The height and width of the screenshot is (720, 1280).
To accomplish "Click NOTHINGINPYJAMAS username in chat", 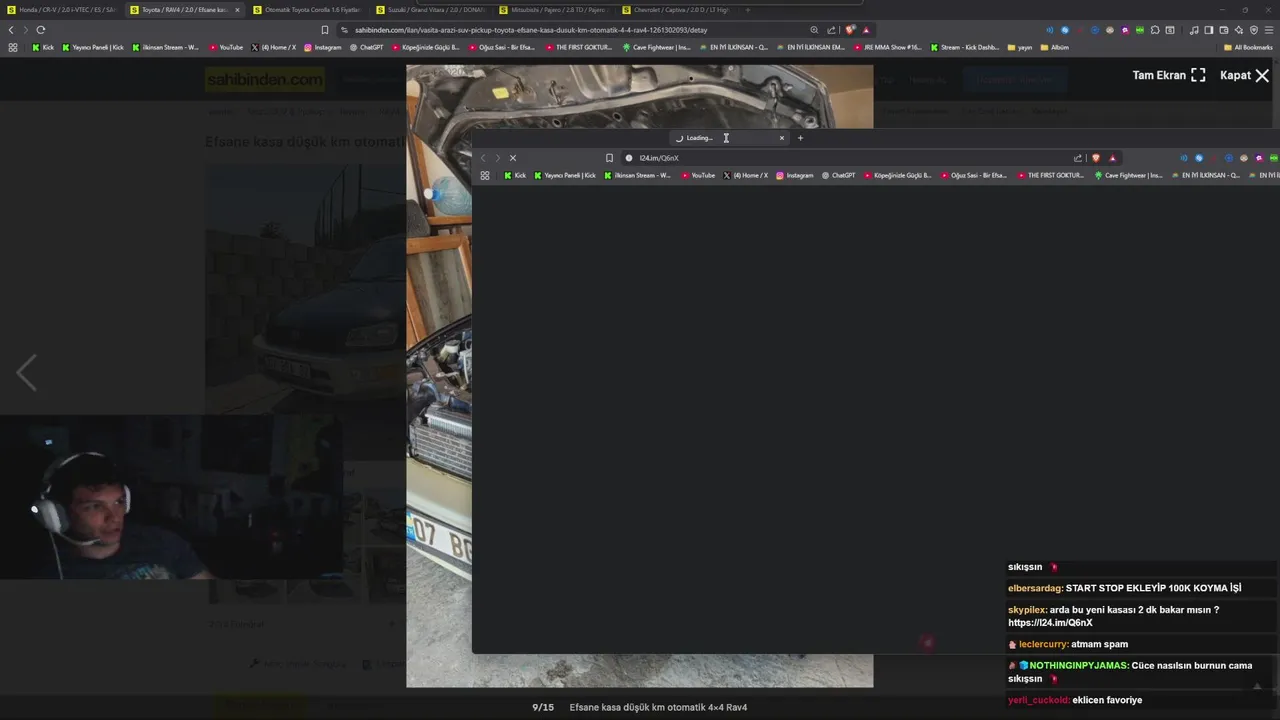I will [1079, 665].
